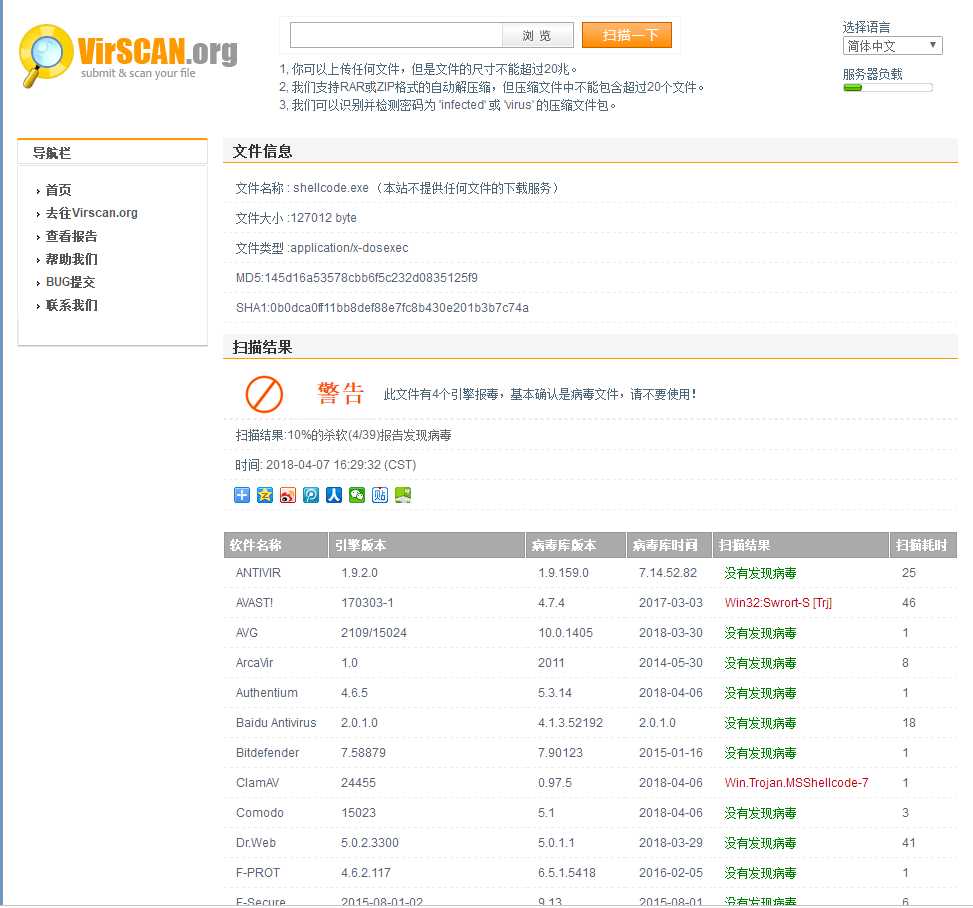Click Baidu Antivirus database version 4.1.3.52192
The height and width of the screenshot is (908, 973).
[570, 722]
